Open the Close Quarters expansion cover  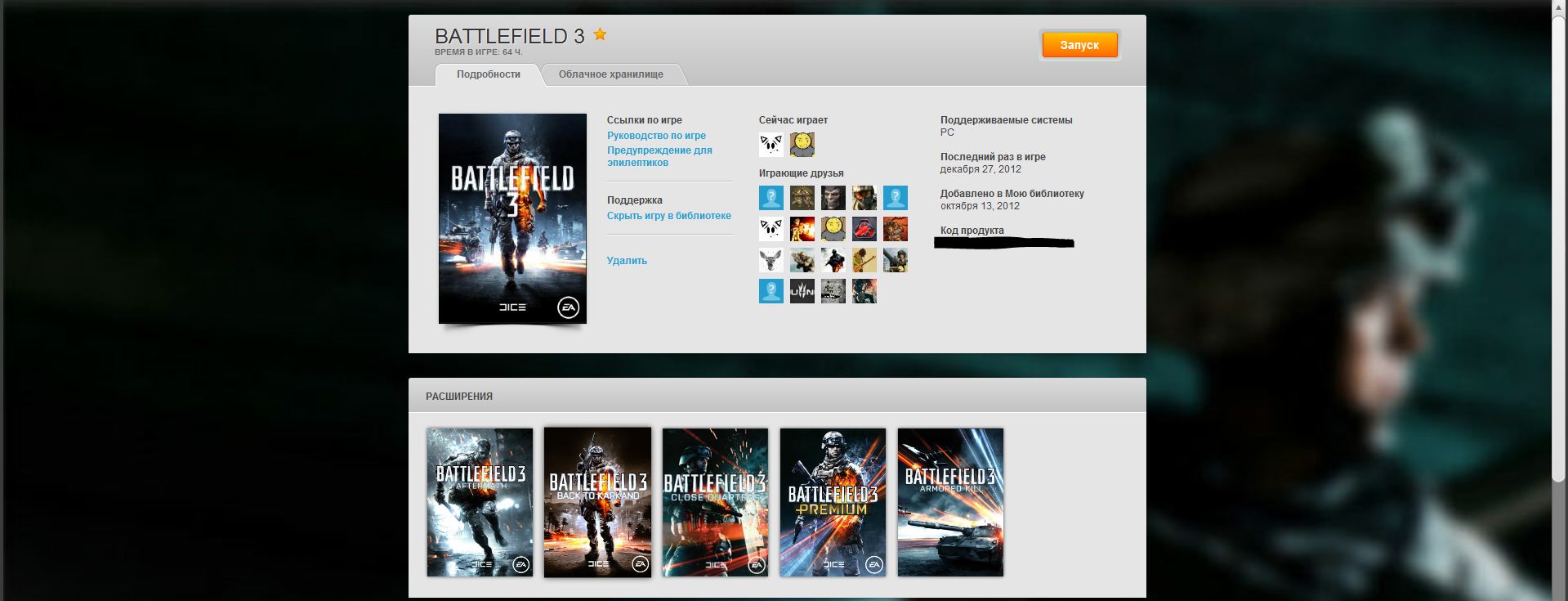[x=715, y=502]
